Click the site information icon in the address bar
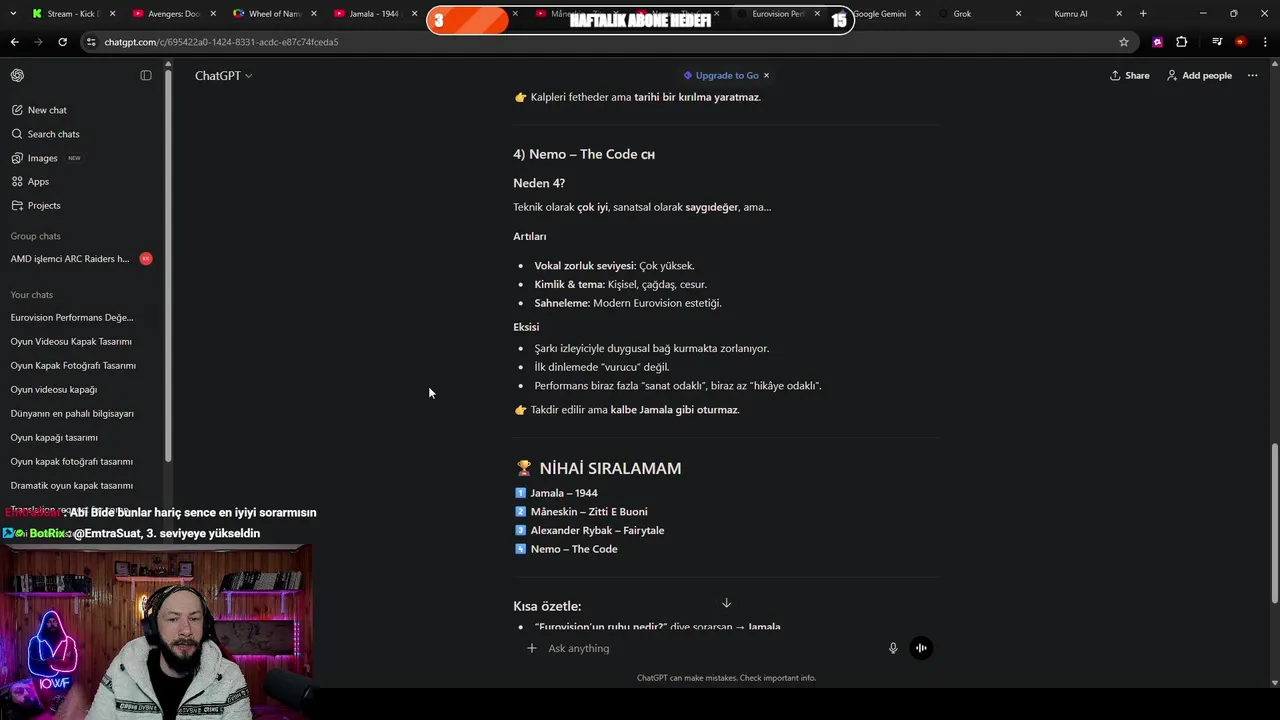 [x=92, y=42]
